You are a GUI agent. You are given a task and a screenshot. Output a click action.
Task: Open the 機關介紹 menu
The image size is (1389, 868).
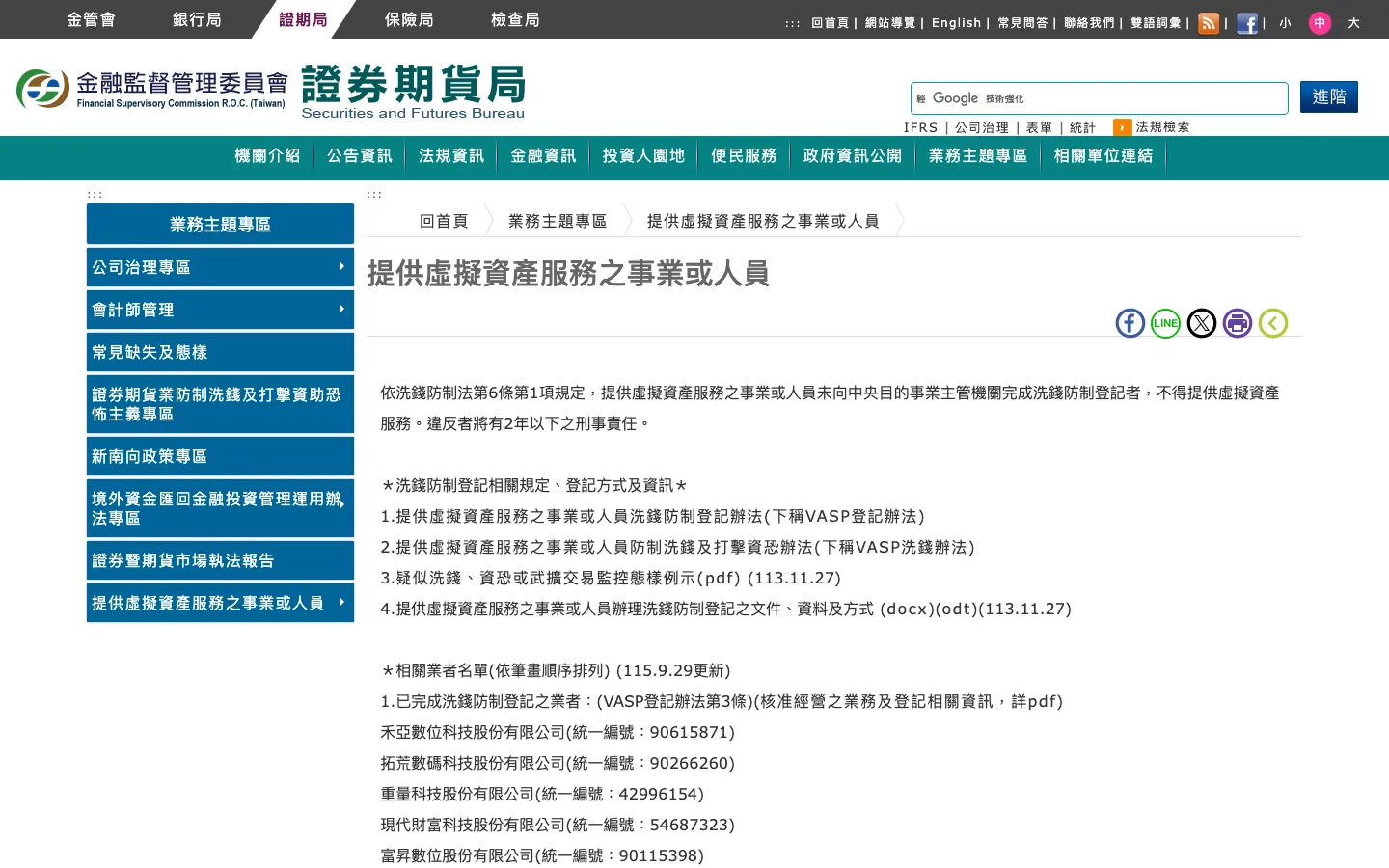coord(267,156)
